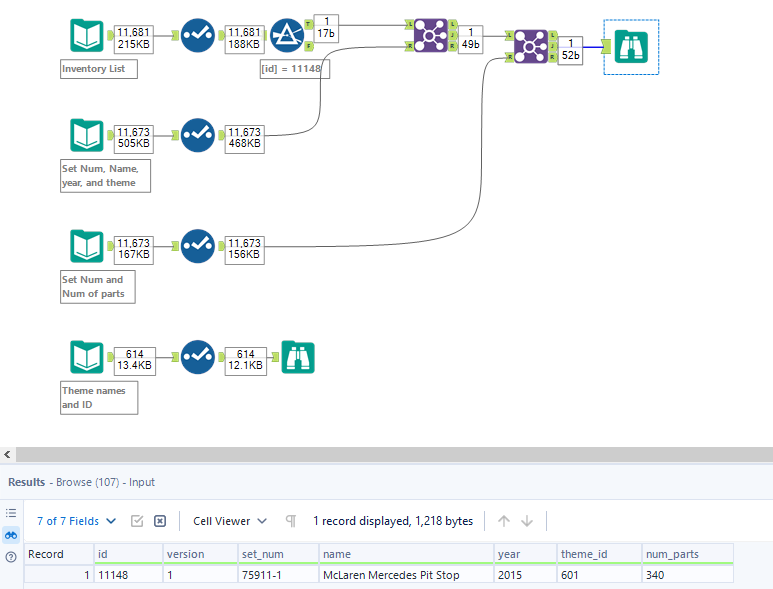Select the Select tool with 11,673 156KB output
Image resolution: width=773 pixels, height=589 pixels.
coord(198,246)
